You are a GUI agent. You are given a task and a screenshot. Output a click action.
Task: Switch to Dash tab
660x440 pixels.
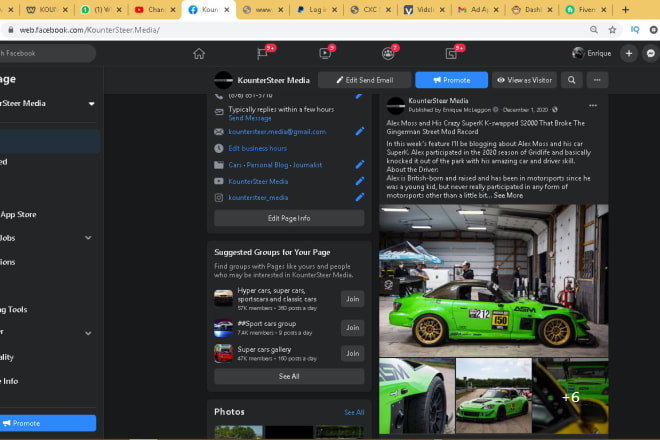[531, 9]
